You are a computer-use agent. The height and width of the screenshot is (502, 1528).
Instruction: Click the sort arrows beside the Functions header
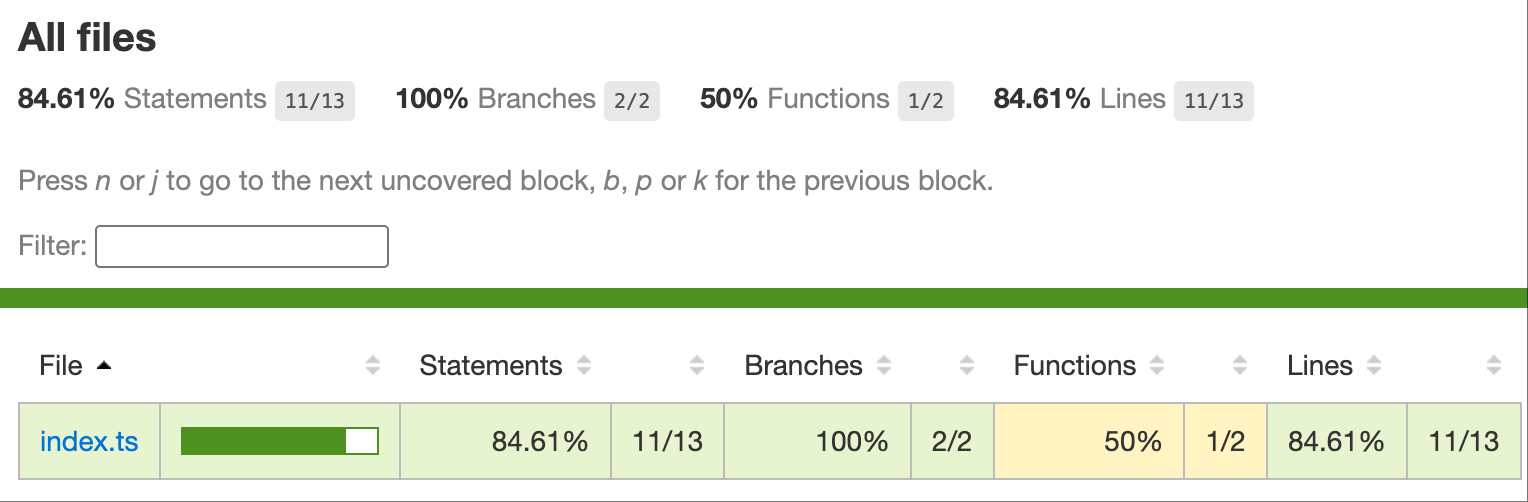(1157, 366)
